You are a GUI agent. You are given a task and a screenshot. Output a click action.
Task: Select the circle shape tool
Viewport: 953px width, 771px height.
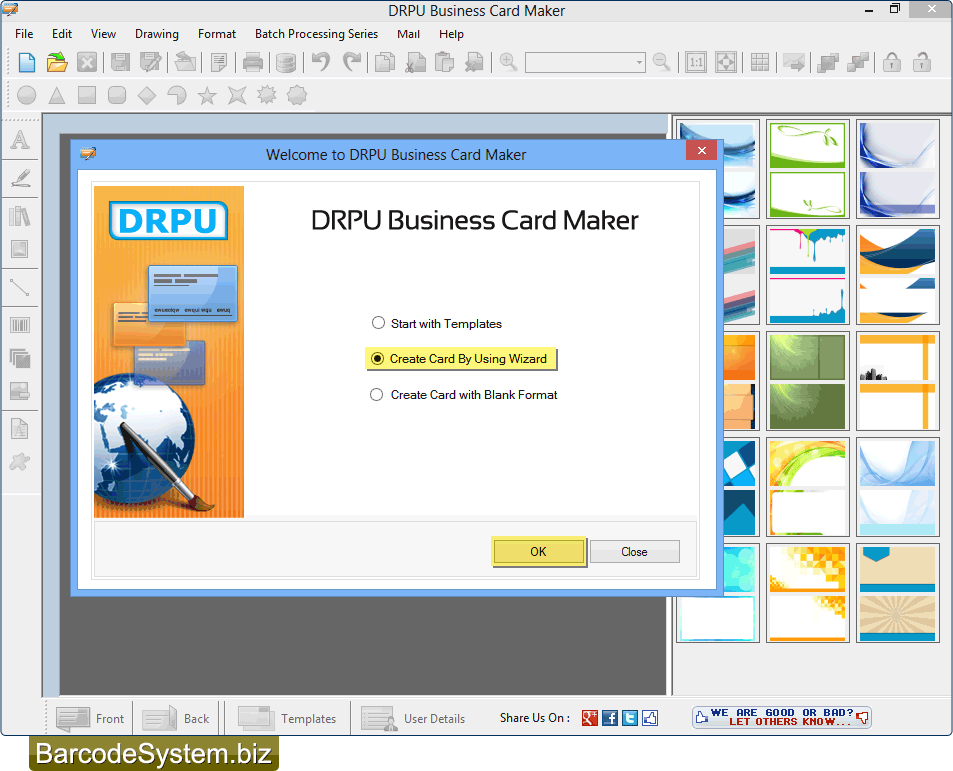click(x=27, y=95)
